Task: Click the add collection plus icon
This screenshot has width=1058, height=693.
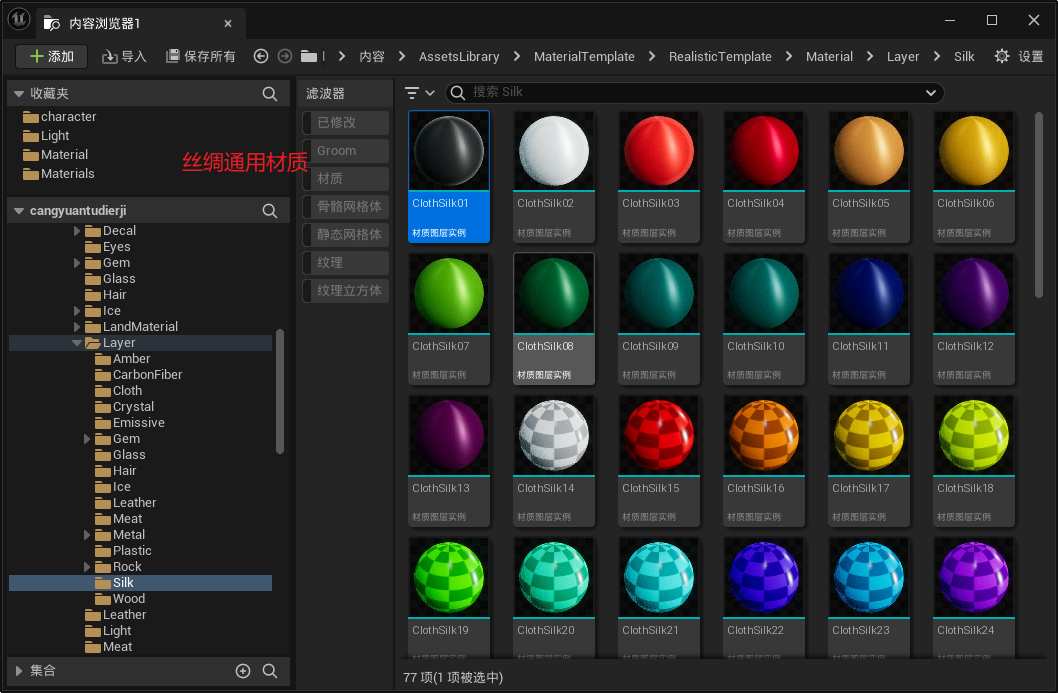Action: pos(243,671)
